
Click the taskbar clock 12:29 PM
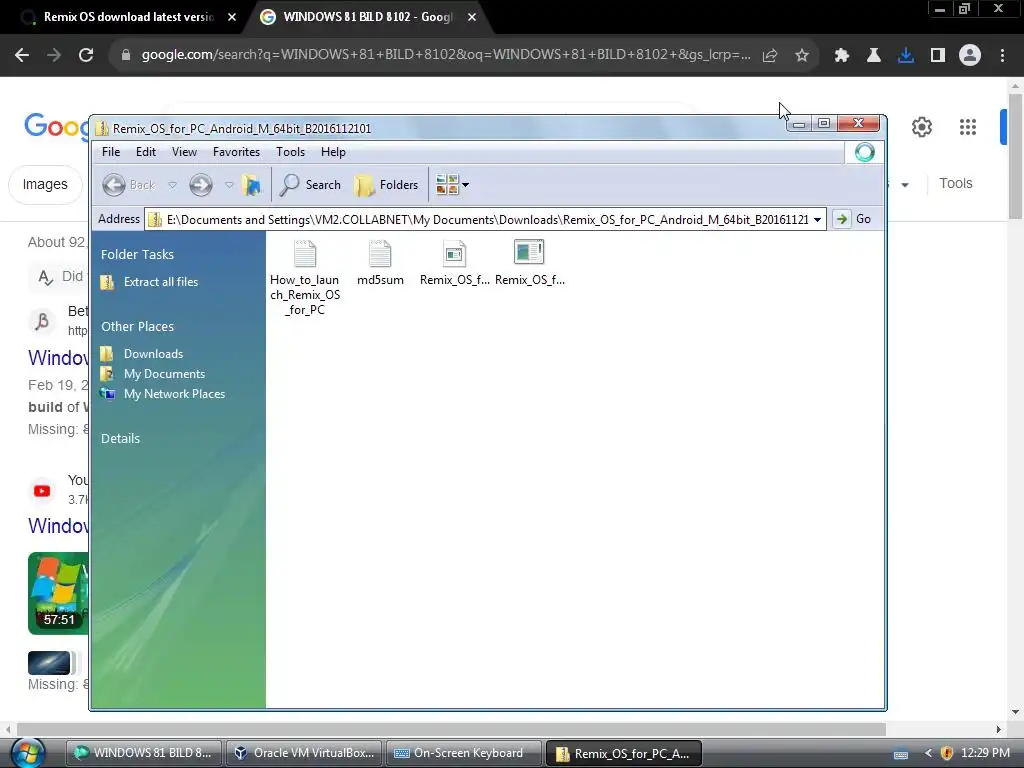tap(985, 753)
